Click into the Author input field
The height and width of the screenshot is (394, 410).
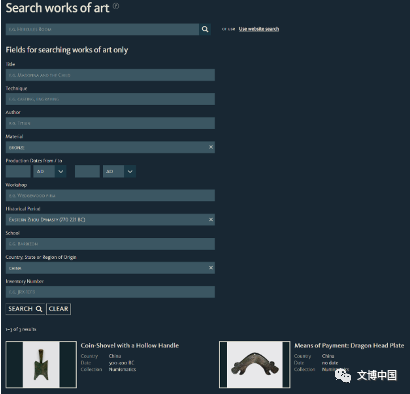[110, 123]
